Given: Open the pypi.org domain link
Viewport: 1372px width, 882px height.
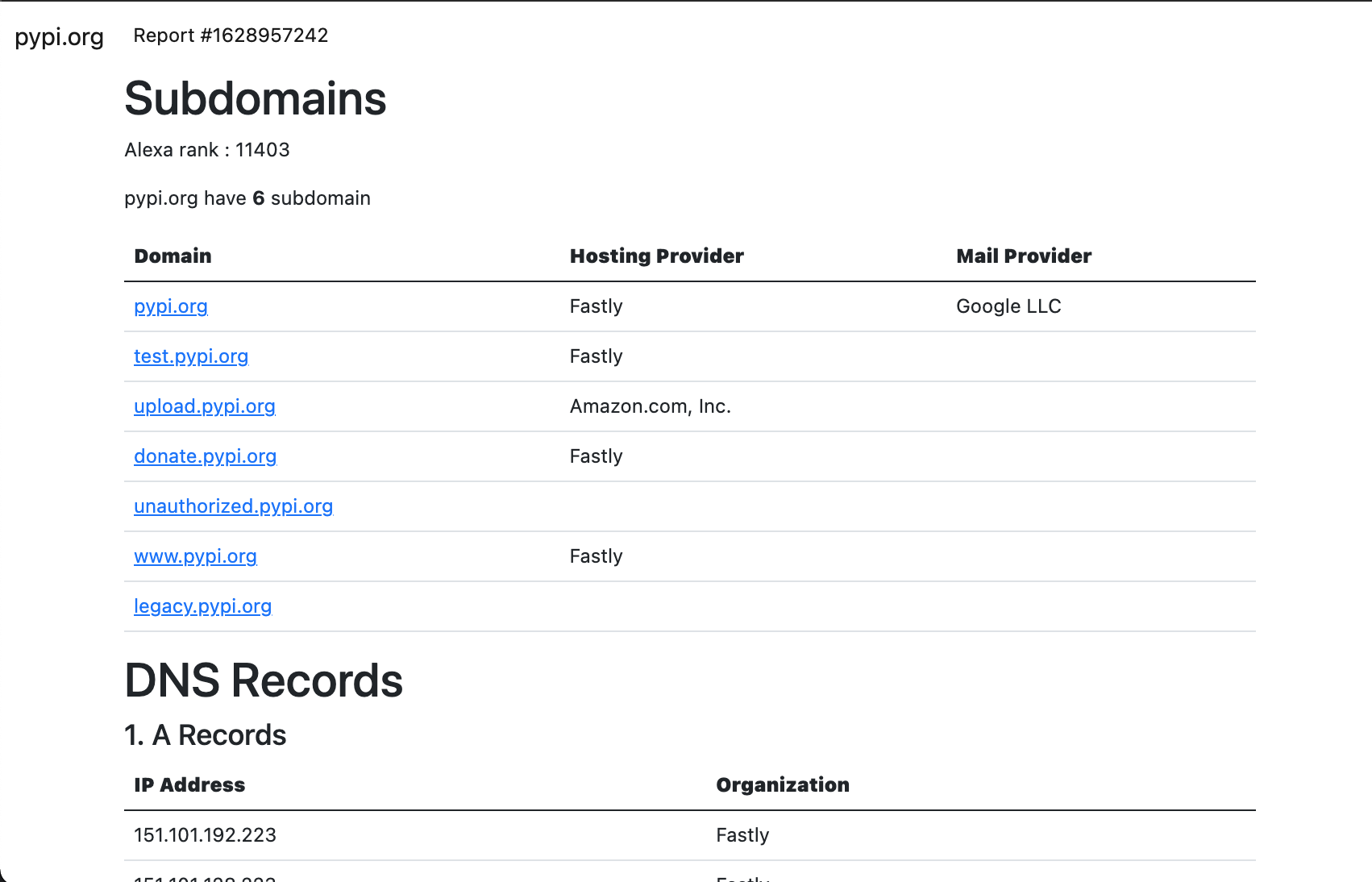Looking at the screenshot, I should [x=171, y=306].
